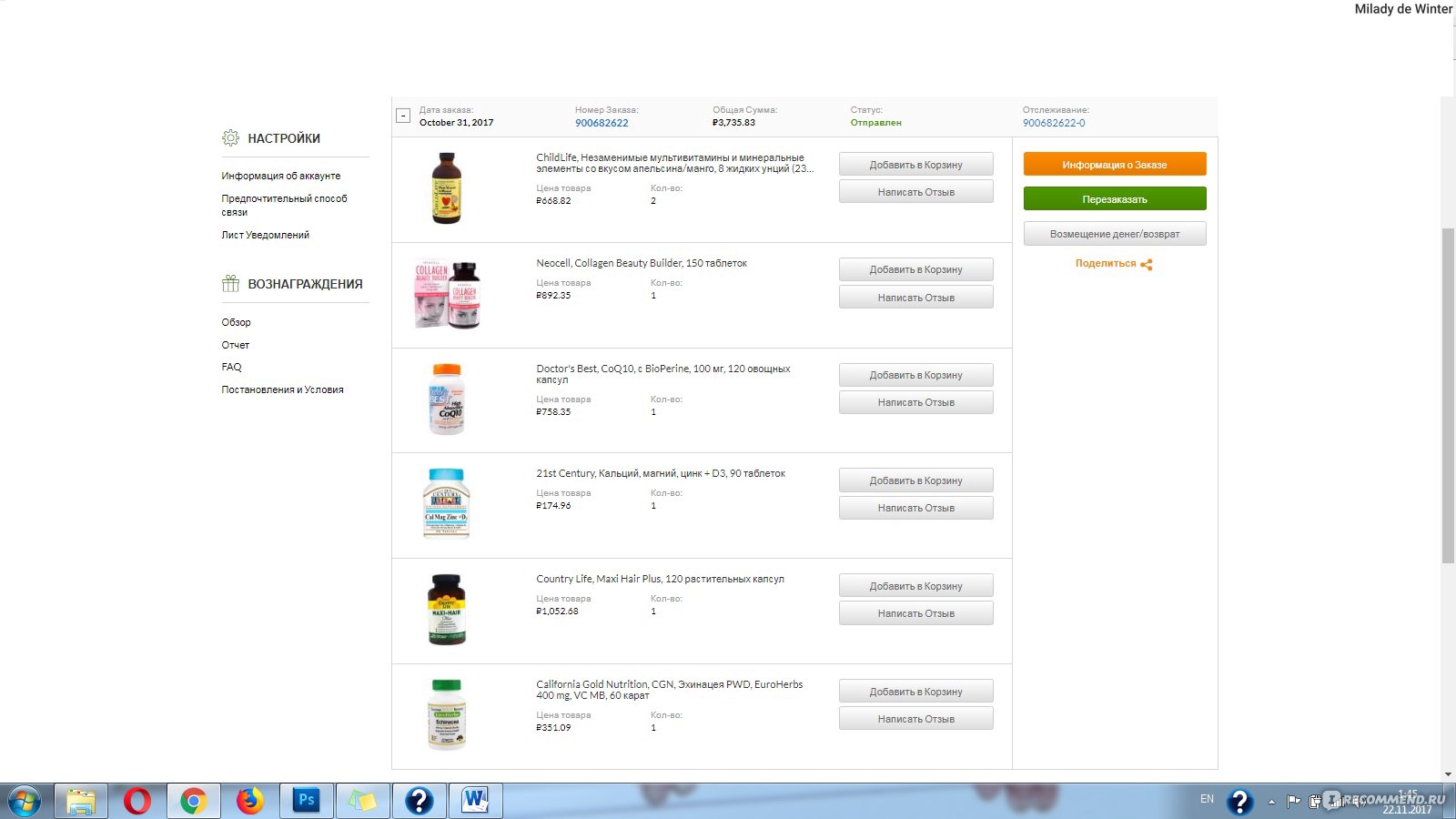The width and height of the screenshot is (1456, 819).
Task: Open order number 900682622 link
Action: 602,123
